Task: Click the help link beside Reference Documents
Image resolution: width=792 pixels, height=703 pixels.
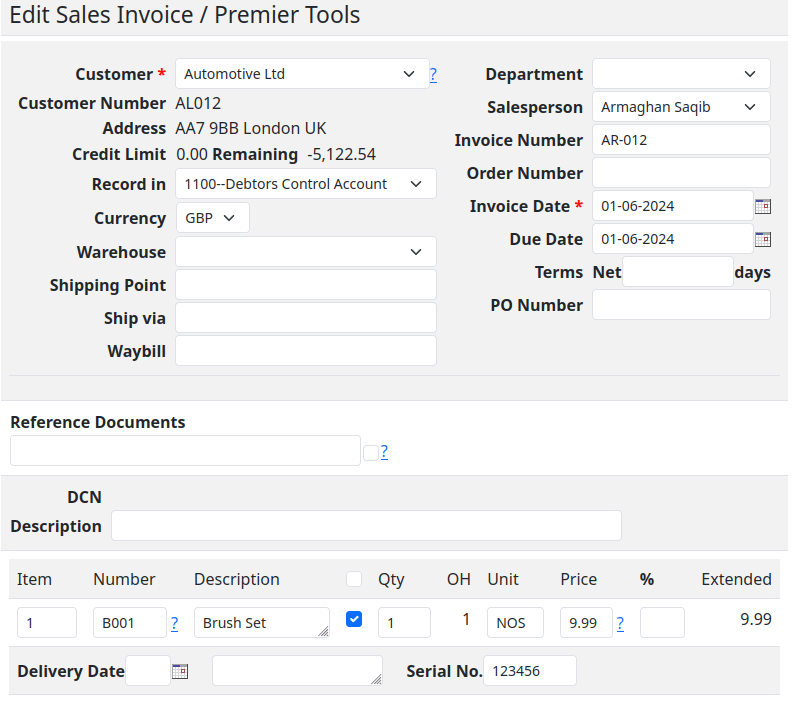Action: pyautogui.click(x=384, y=451)
